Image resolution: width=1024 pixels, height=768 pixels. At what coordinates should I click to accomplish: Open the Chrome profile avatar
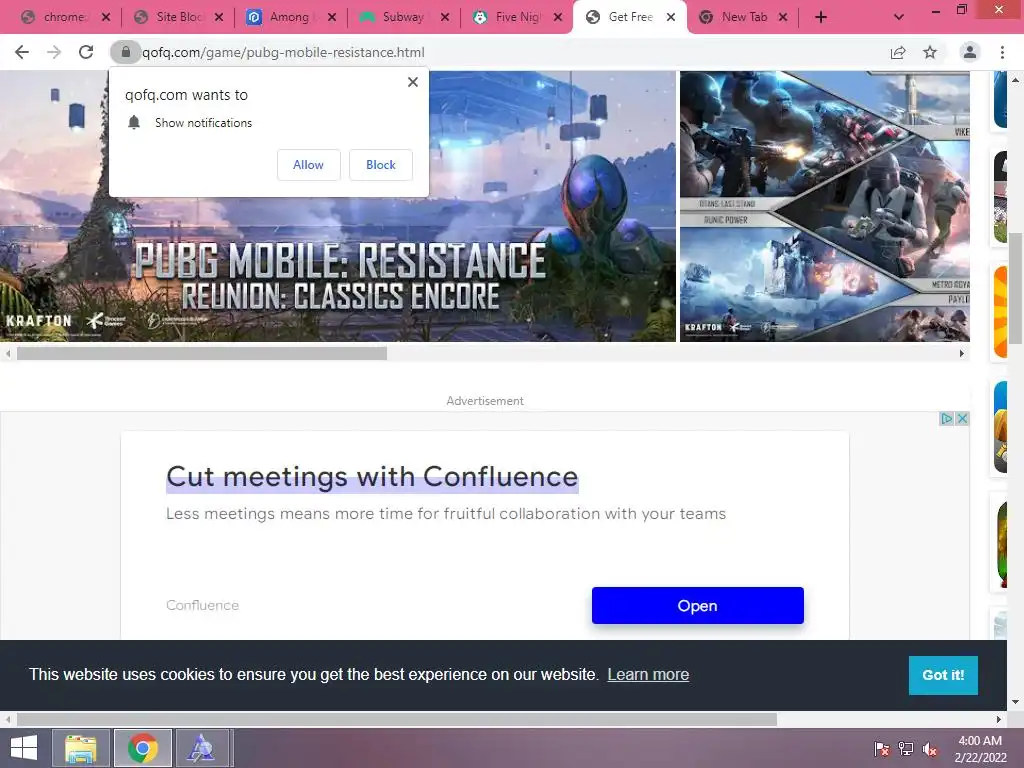(x=970, y=52)
